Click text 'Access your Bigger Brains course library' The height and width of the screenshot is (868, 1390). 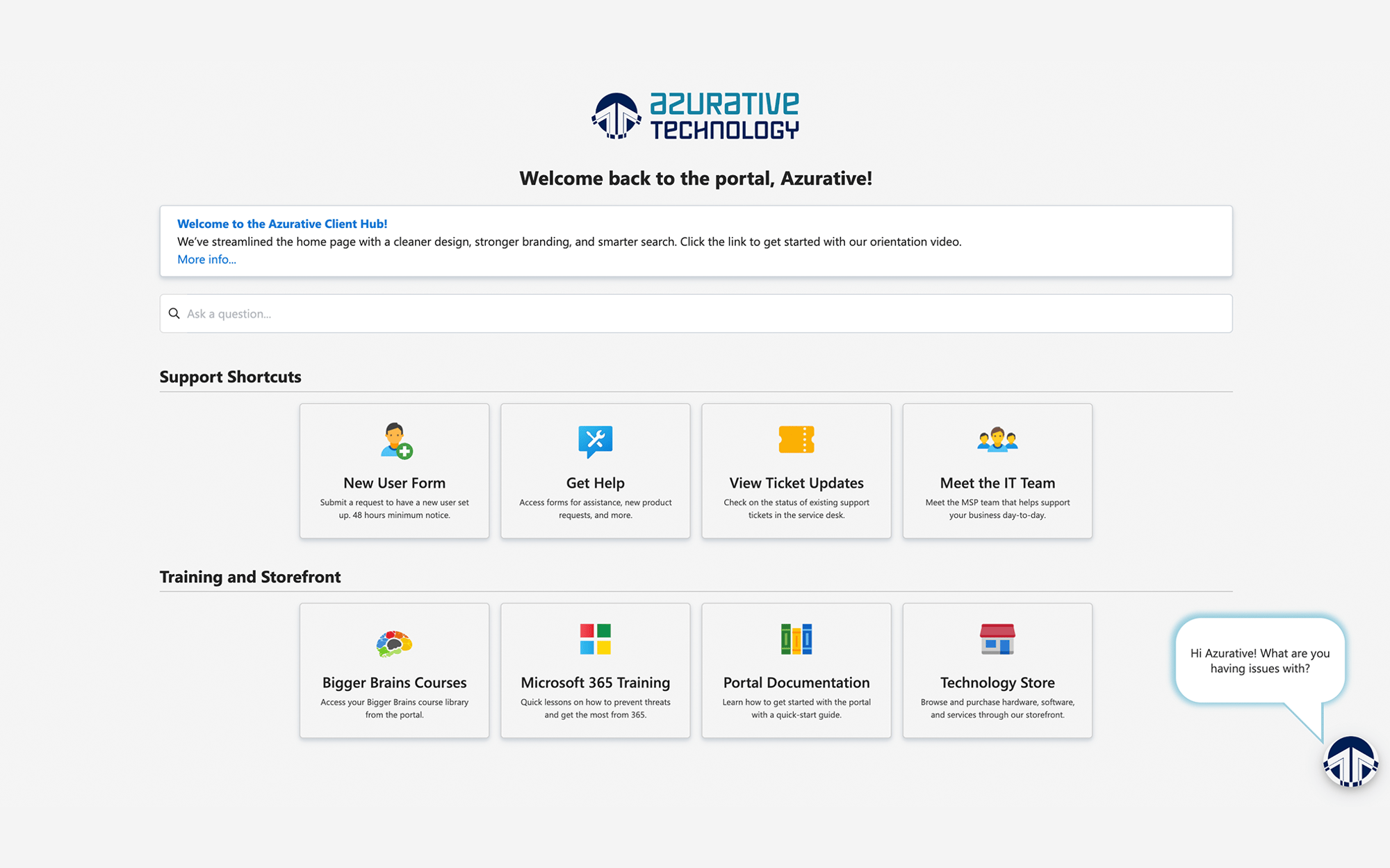click(394, 702)
